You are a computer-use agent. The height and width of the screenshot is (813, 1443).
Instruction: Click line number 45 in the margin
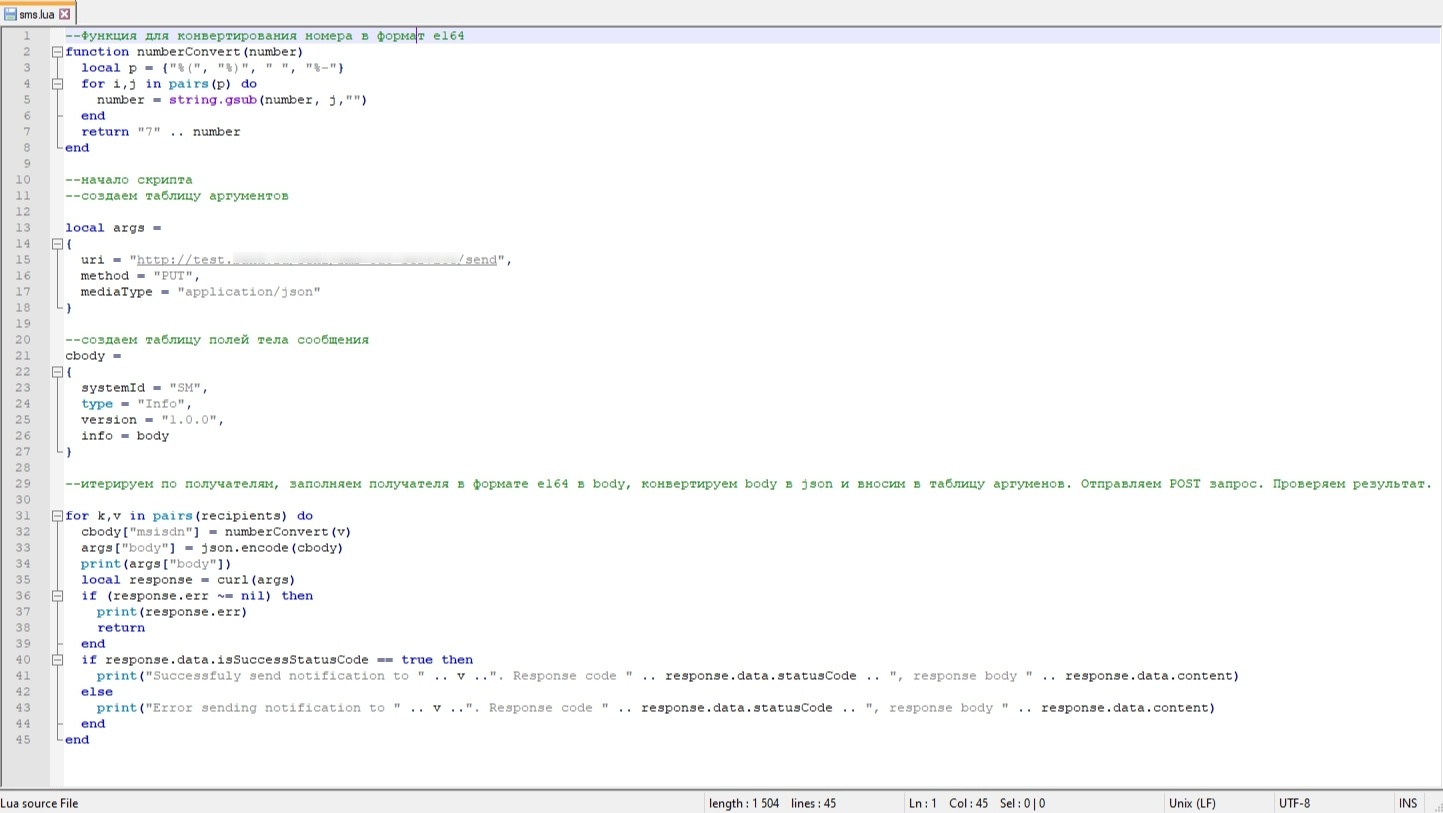pos(24,740)
